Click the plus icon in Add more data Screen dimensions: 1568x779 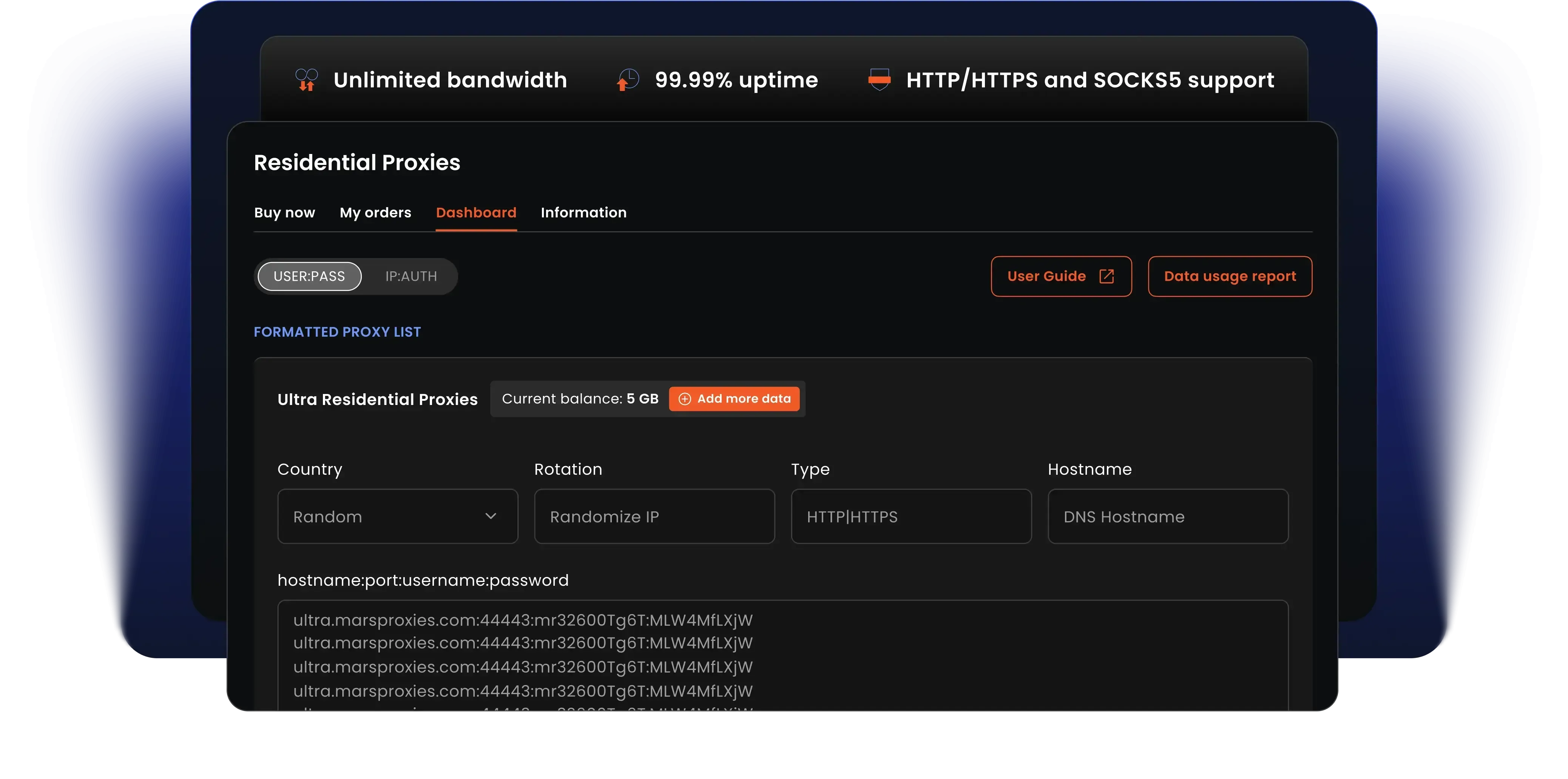click(x=685, y=399)
